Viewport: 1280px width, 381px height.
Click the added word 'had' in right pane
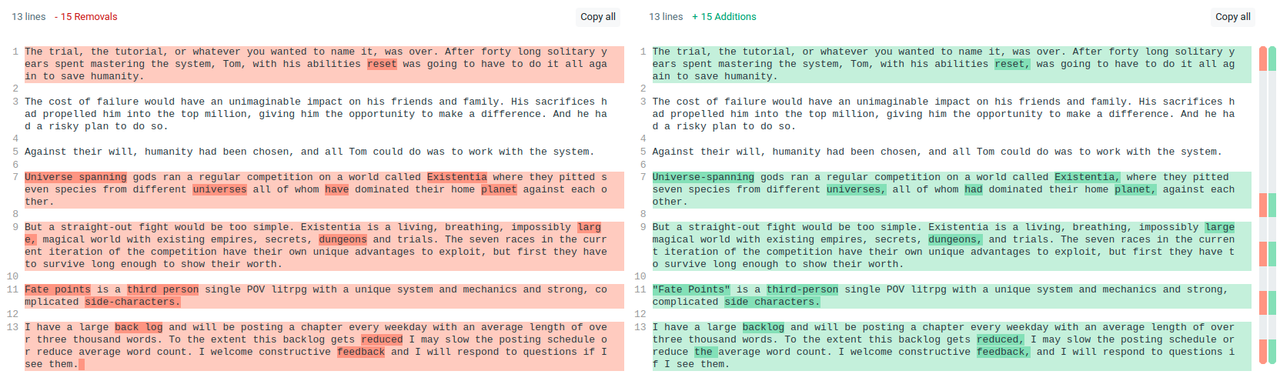973,189
